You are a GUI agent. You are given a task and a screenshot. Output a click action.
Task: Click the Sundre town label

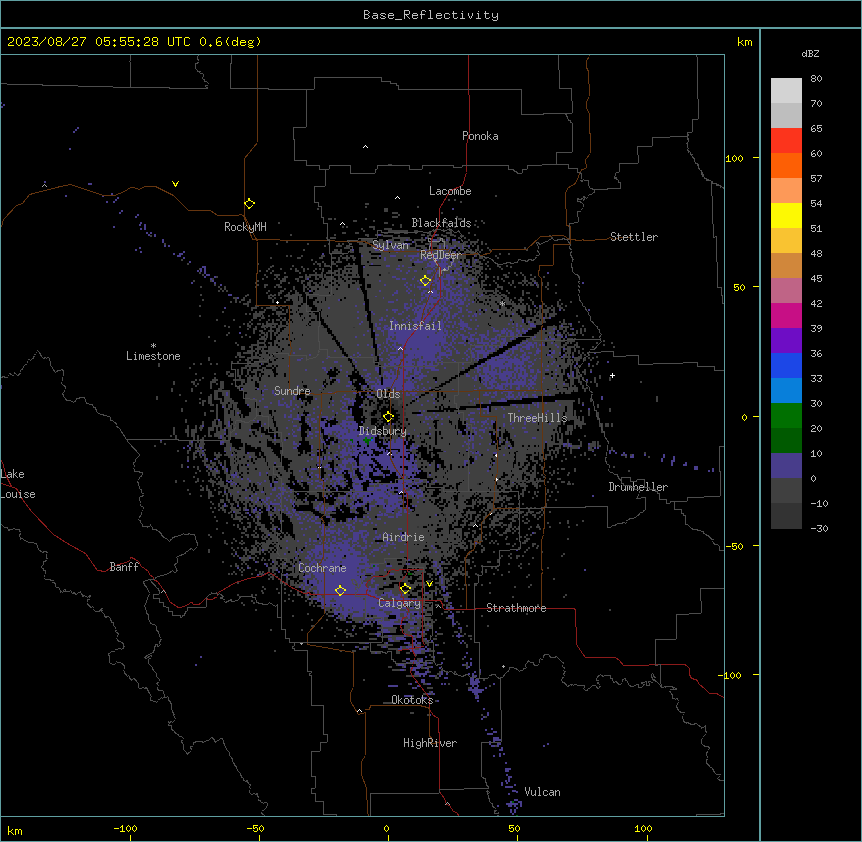tap(292, 391)
